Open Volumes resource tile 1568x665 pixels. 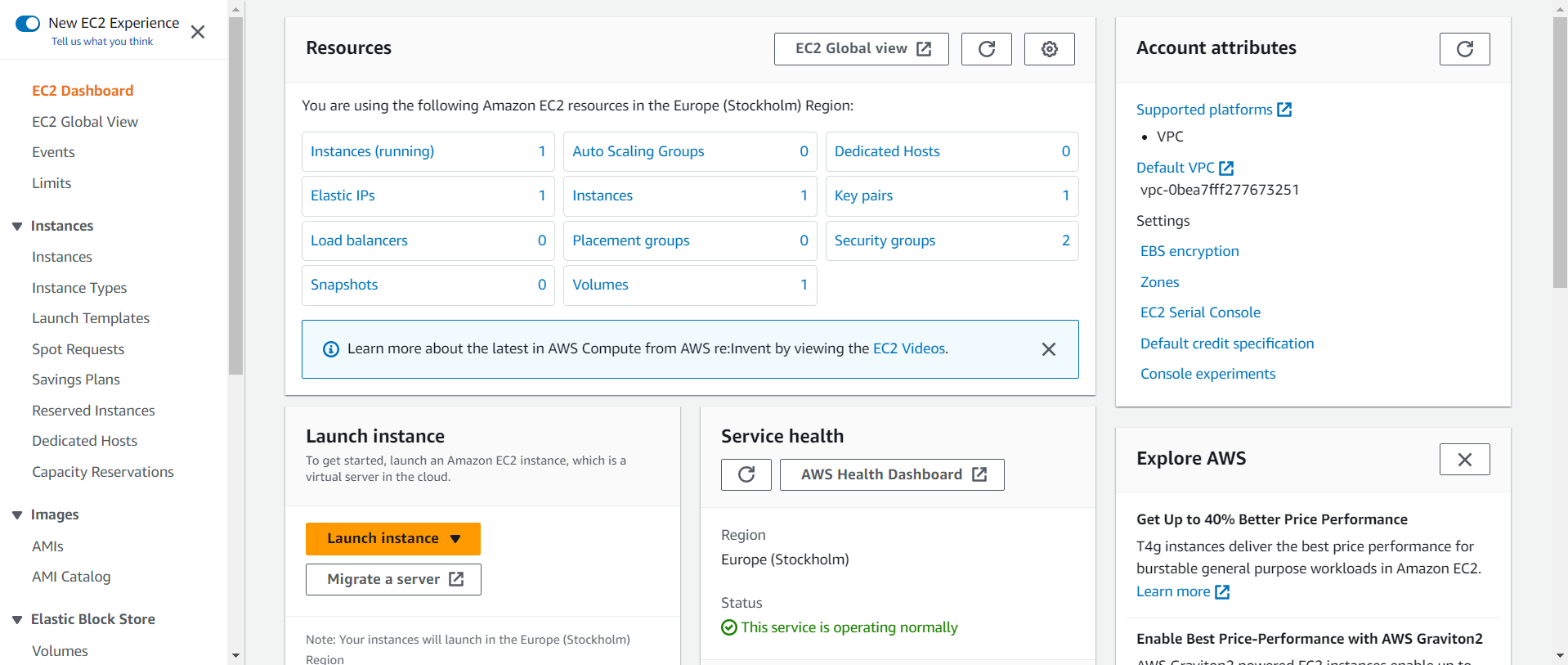click(x=690, y=285)
